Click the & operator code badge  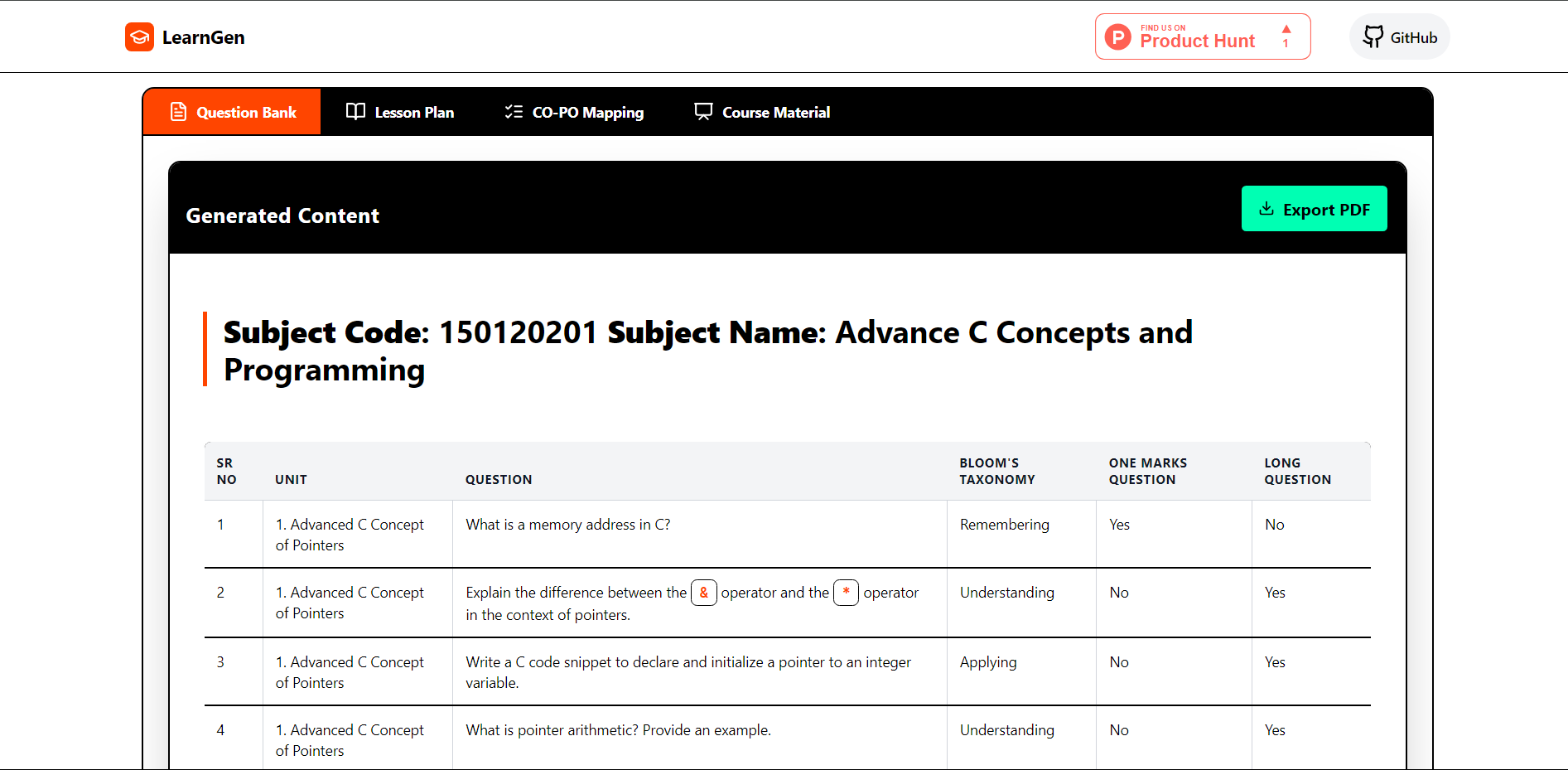(x=704, y=593)
